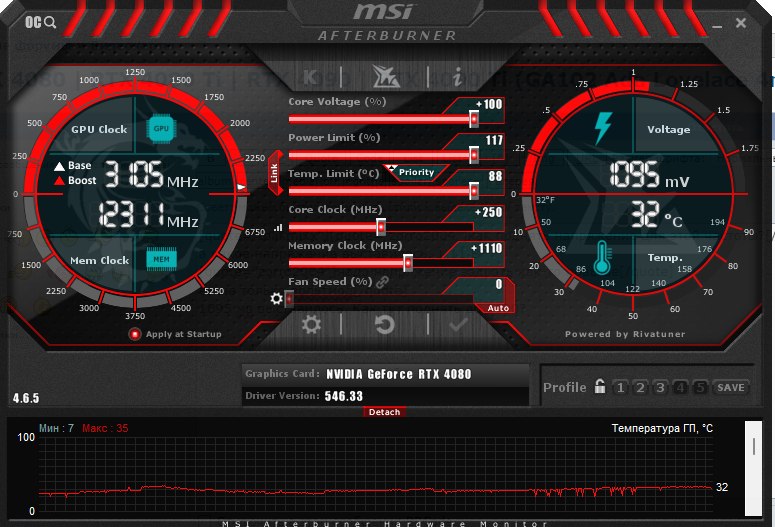
Task: Select profile slot 3
Action: pyautogui.click(x=660, y=388)
